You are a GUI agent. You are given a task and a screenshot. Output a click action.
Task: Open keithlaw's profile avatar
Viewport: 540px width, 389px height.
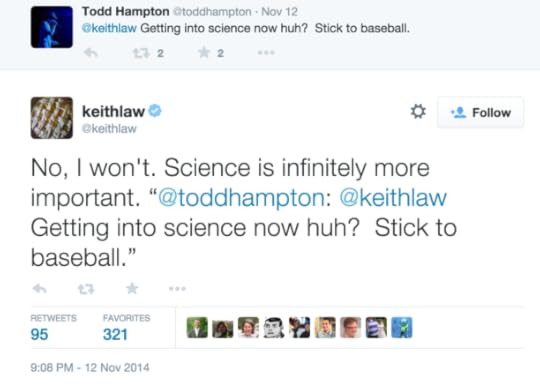(52, 118)
